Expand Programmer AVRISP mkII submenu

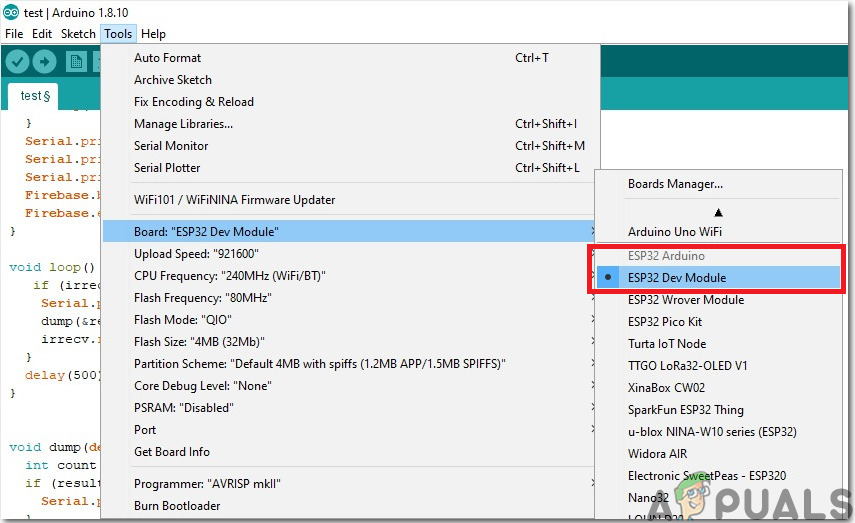pos(349,484)
